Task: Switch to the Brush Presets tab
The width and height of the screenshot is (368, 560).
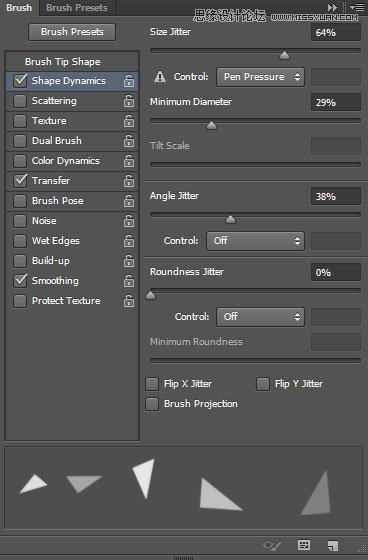Action: pos(77,8)
